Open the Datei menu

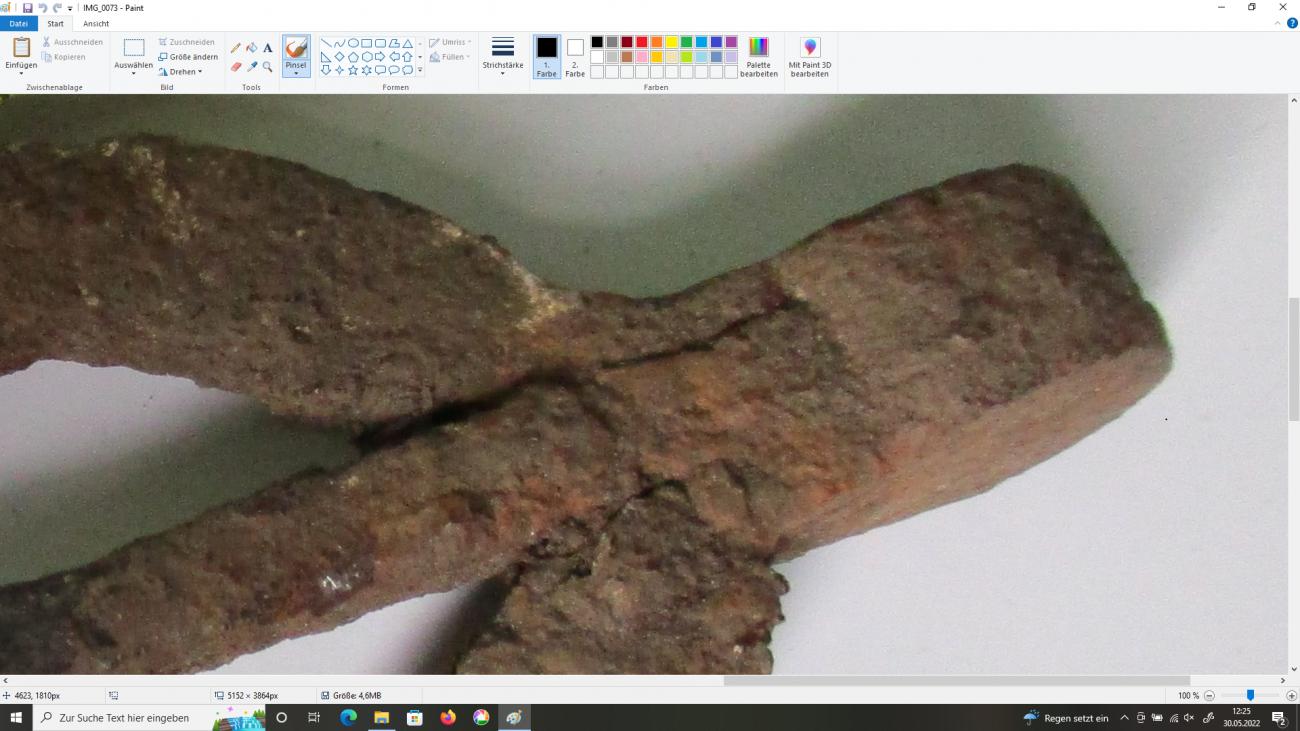19,24
